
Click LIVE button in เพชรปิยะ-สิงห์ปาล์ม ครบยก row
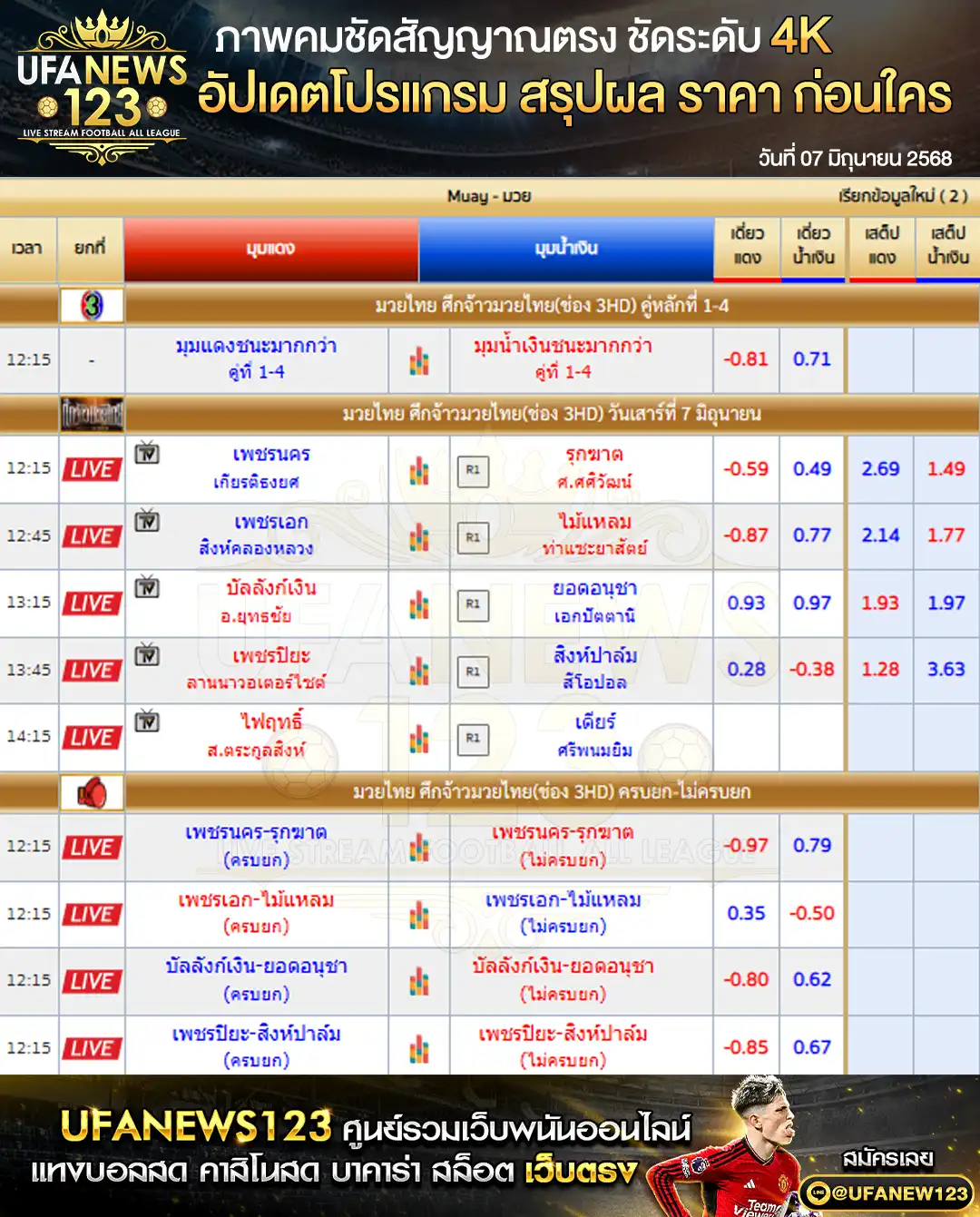pos(92,1048)
